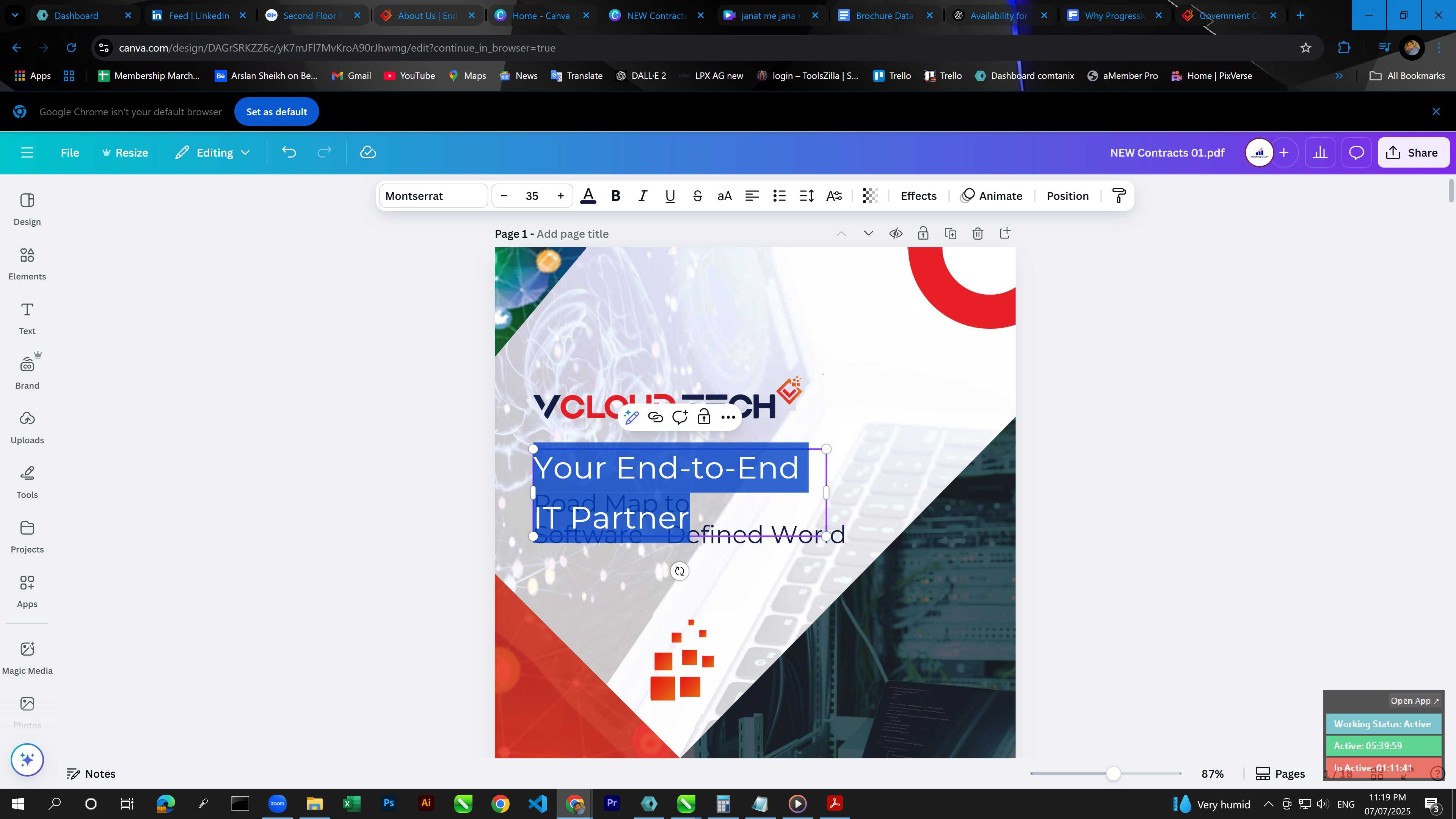
Task: Open the Elements panel
Action: (27, 264)
